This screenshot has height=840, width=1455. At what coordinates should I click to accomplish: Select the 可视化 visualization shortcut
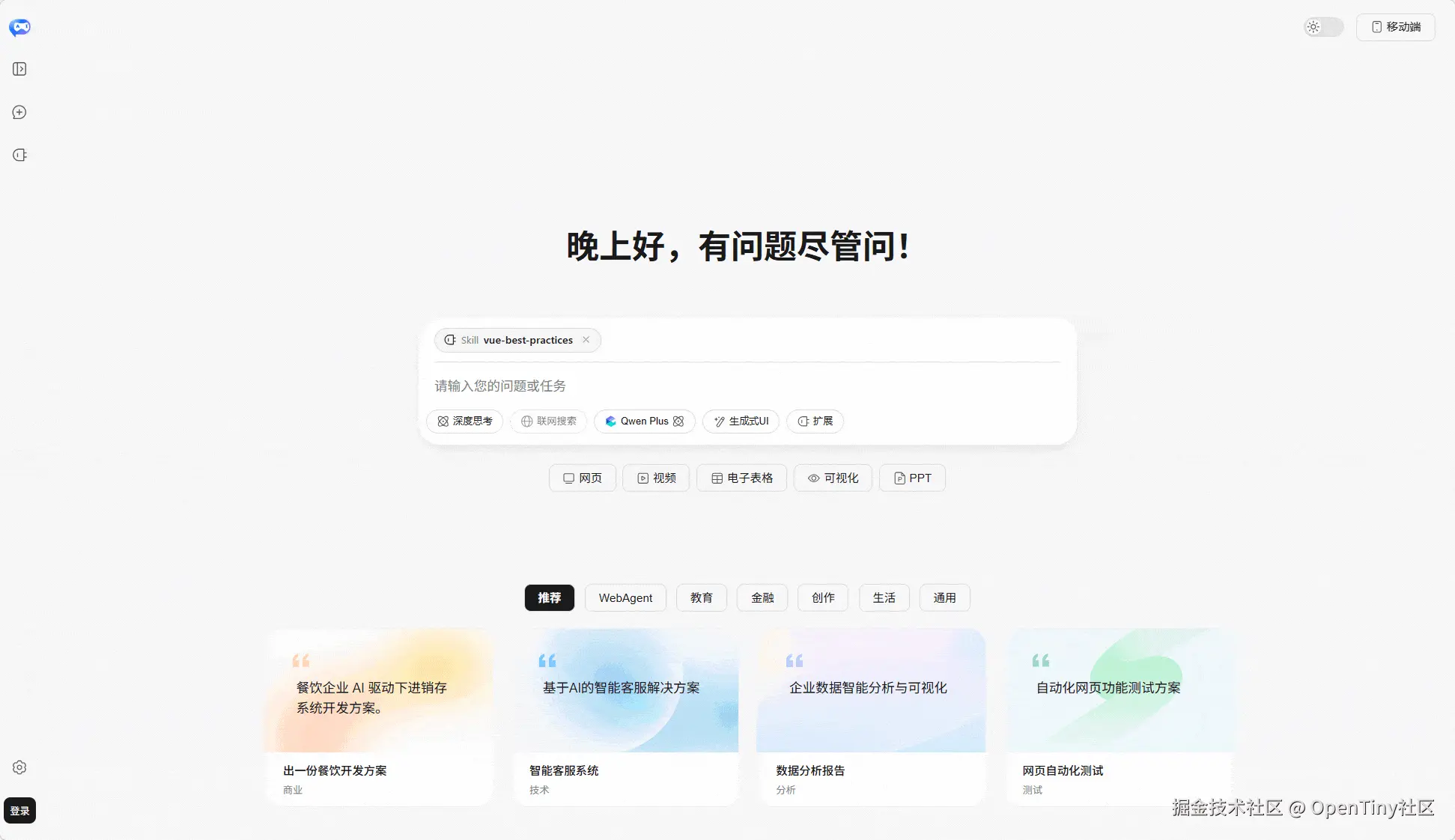coord(833,478)
